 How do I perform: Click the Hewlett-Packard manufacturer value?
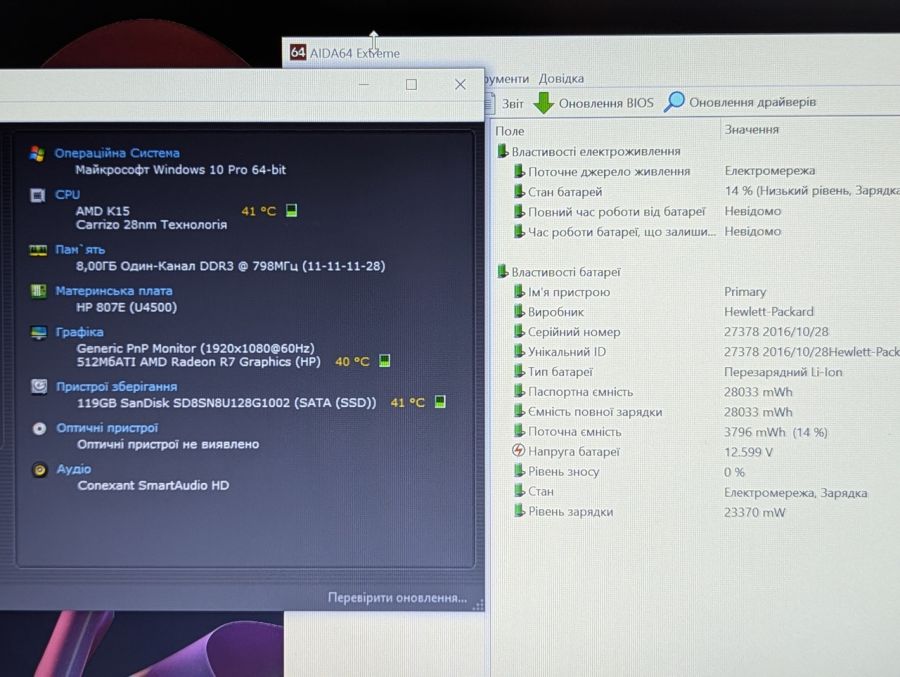point(769,312)
